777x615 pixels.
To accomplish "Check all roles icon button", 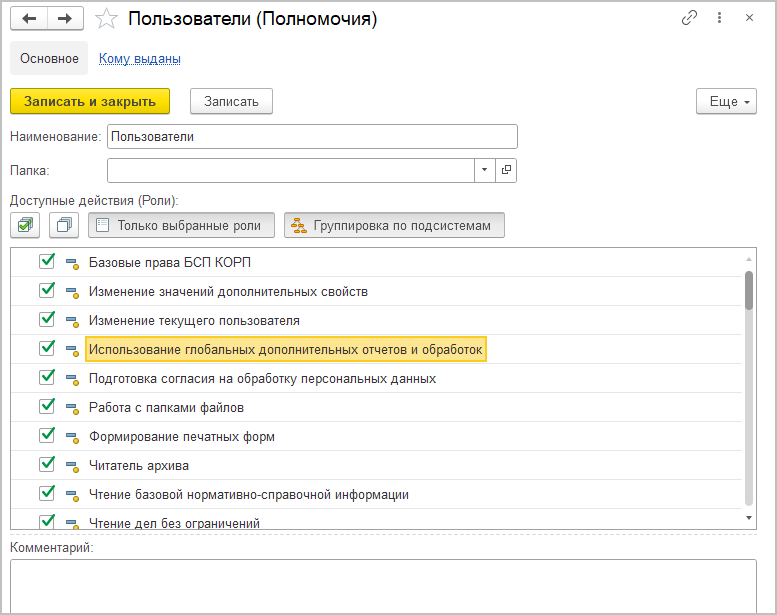I will (x=25, y=225).
